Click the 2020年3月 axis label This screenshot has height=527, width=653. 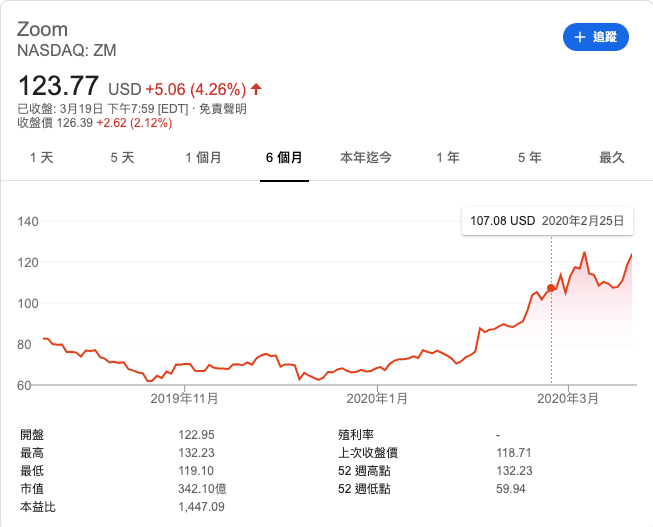(568, 398)
